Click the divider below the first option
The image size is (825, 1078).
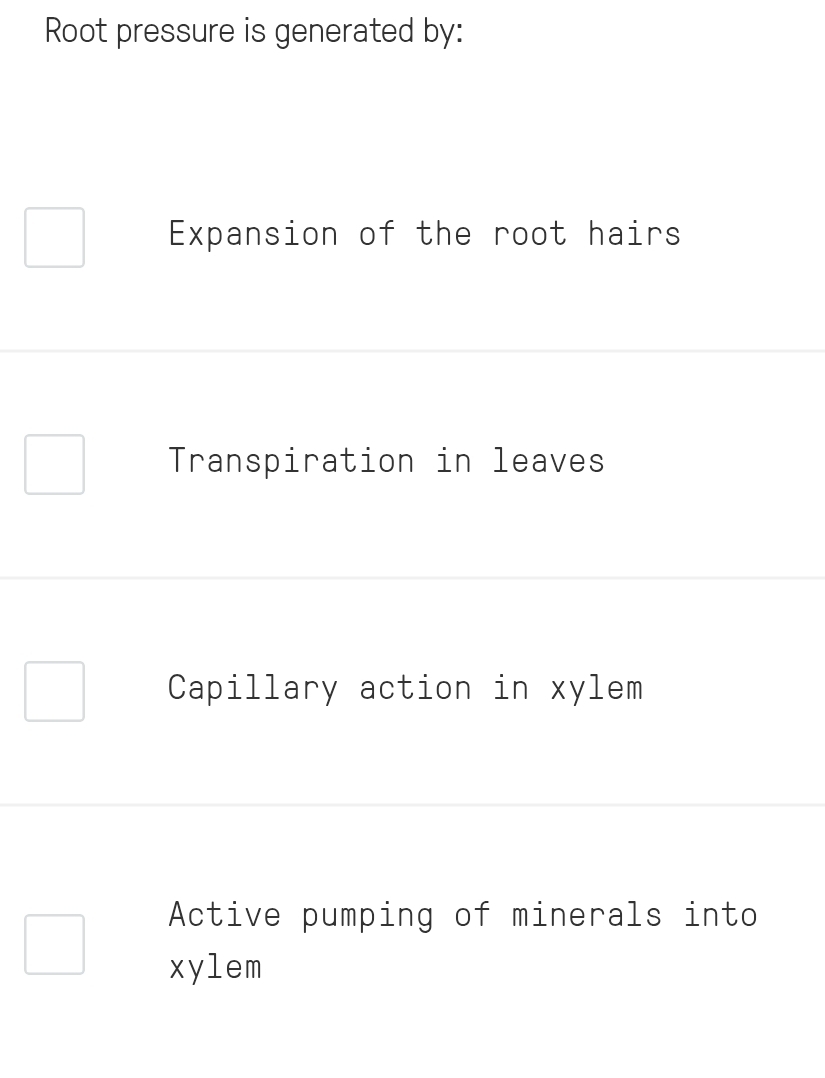pyautogui.click(x=412, y=349)
